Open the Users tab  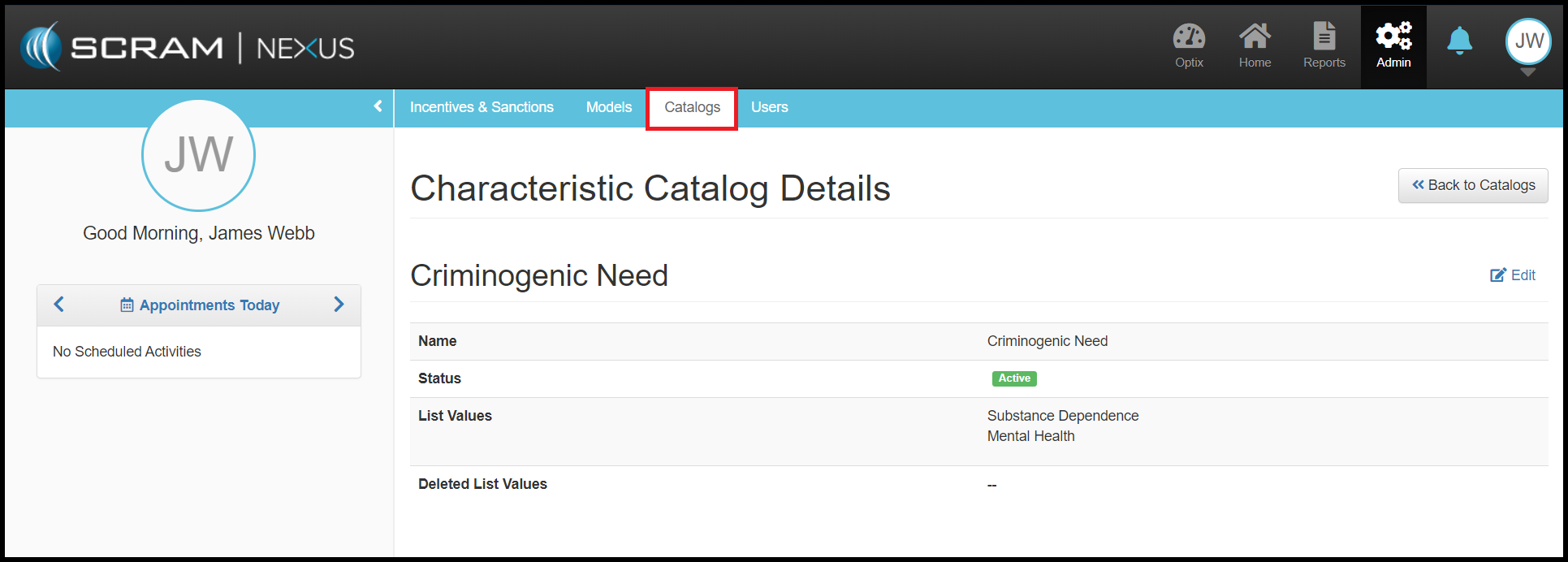(769, 107)
